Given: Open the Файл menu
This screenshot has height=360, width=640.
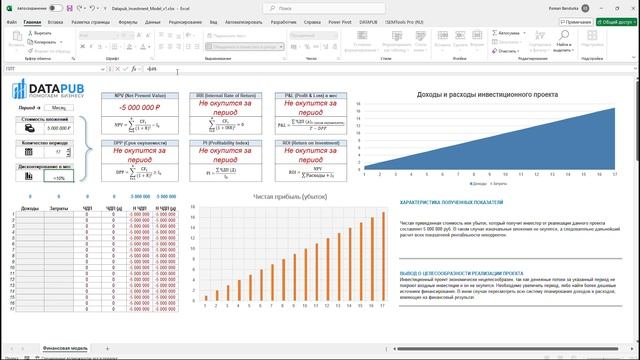Looking at the screenshot, I should [11, 22].
